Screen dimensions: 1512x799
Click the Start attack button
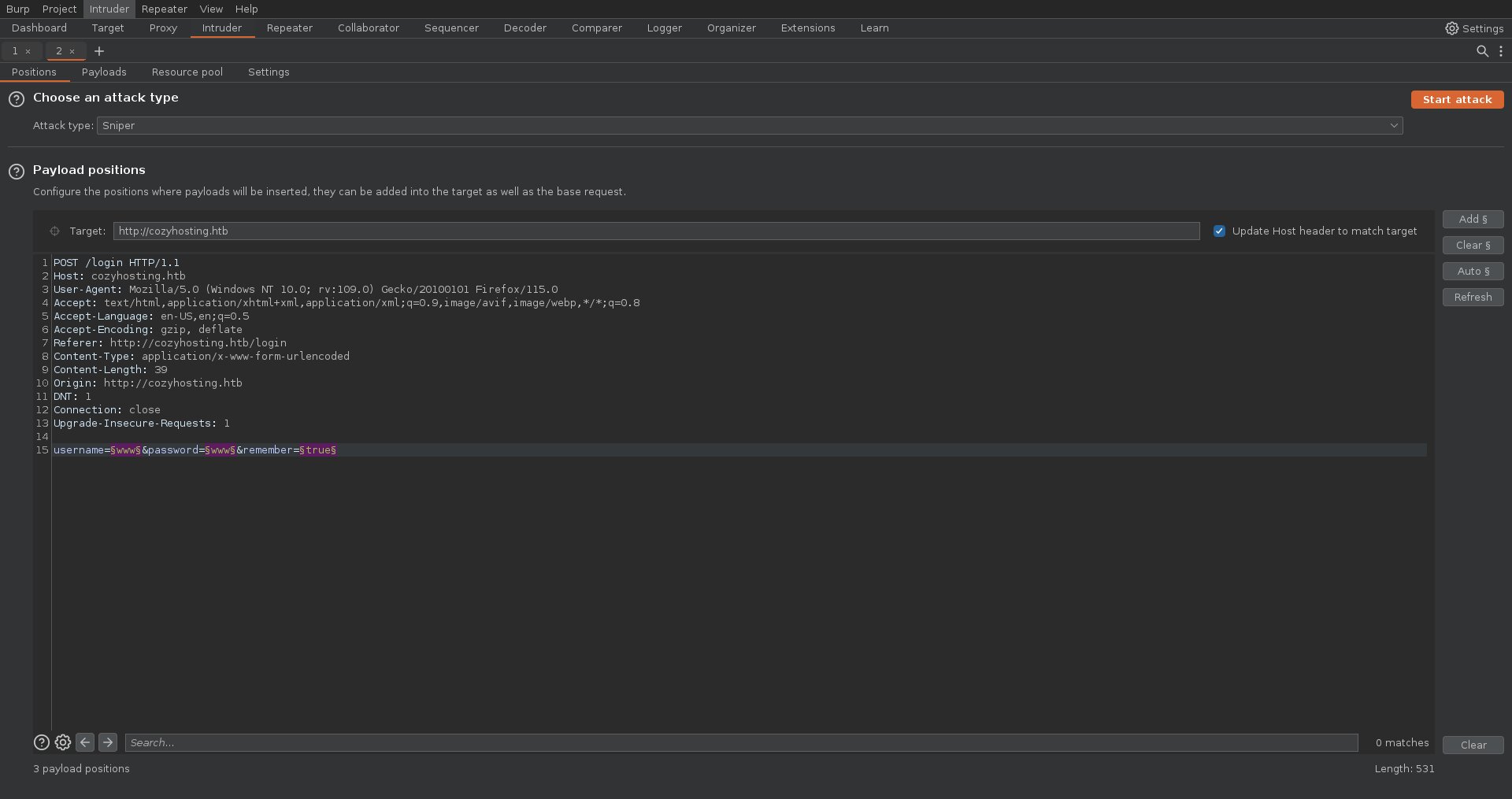click(x=1457, y=100)
